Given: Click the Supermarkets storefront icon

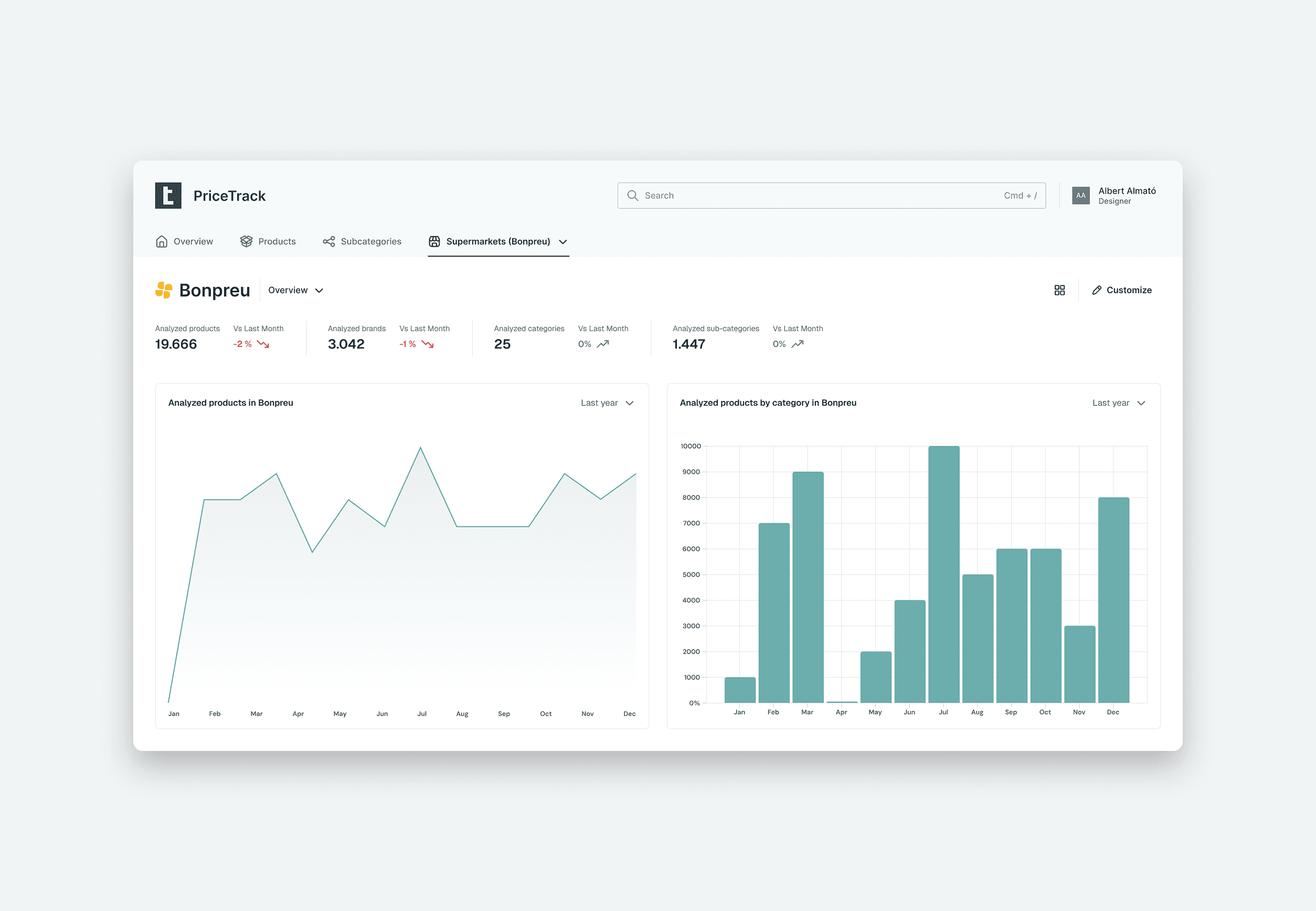Looking at the screenshot, I should coord(434,241).
